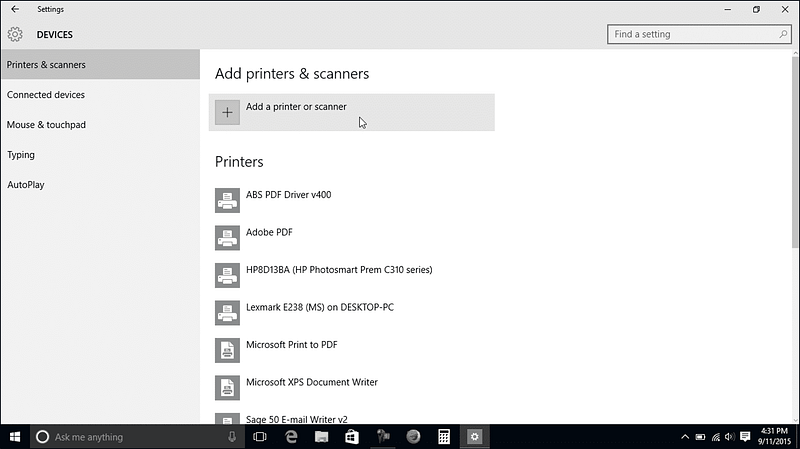Open the Action Center notifications icon
The image size is (800, 449).
tap(745, 437)
